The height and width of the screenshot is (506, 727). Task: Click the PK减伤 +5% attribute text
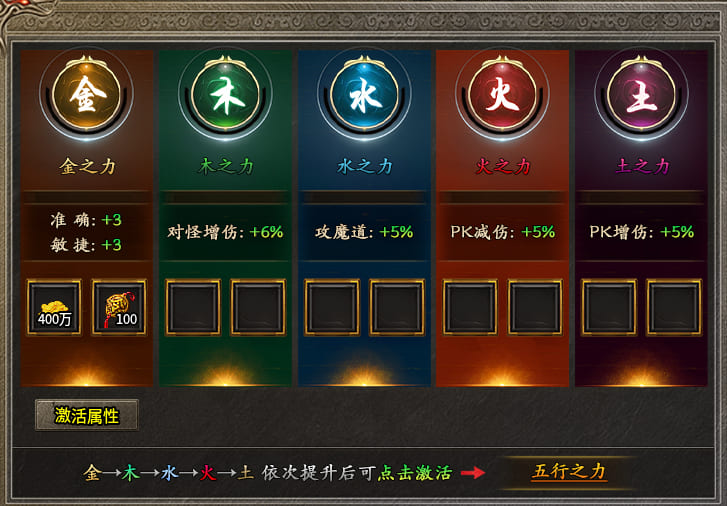503,232
